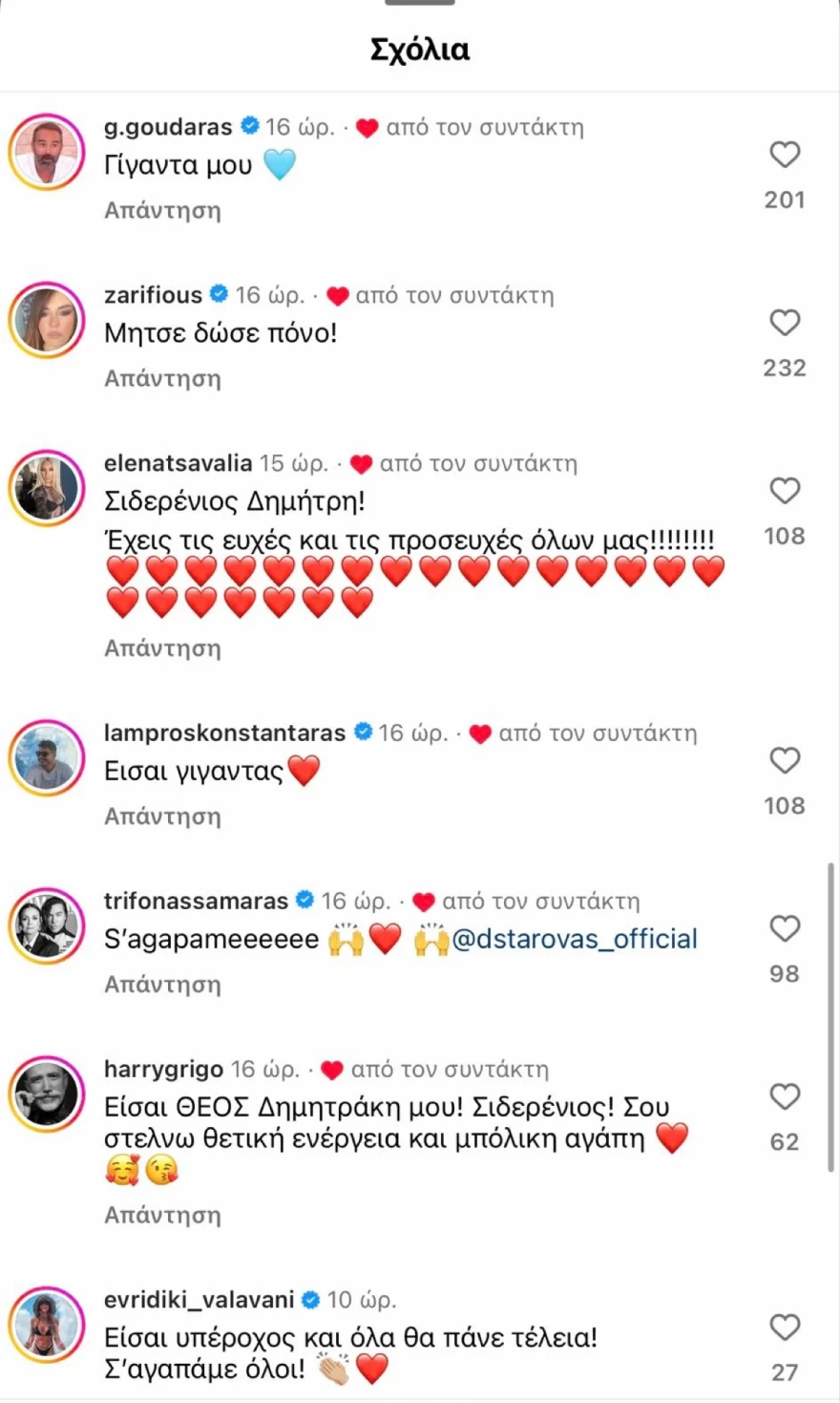The width and height of the screenshot is (840, 1403).
Task: Like elenatsavalia's comment with the heart
Action: tap(785, 491)
